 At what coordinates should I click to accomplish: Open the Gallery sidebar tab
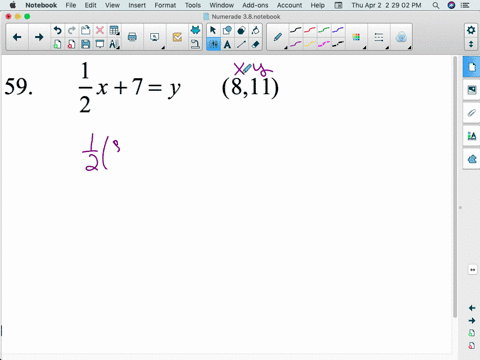(472, 90)
